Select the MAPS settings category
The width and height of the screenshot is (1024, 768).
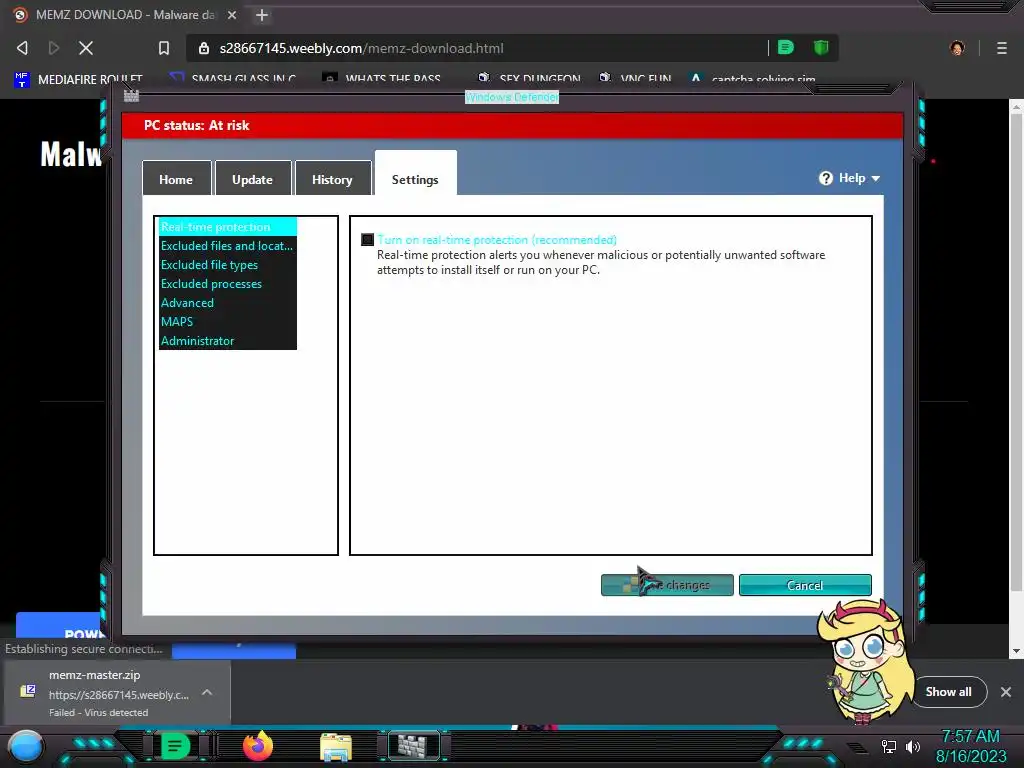[228, 321]
